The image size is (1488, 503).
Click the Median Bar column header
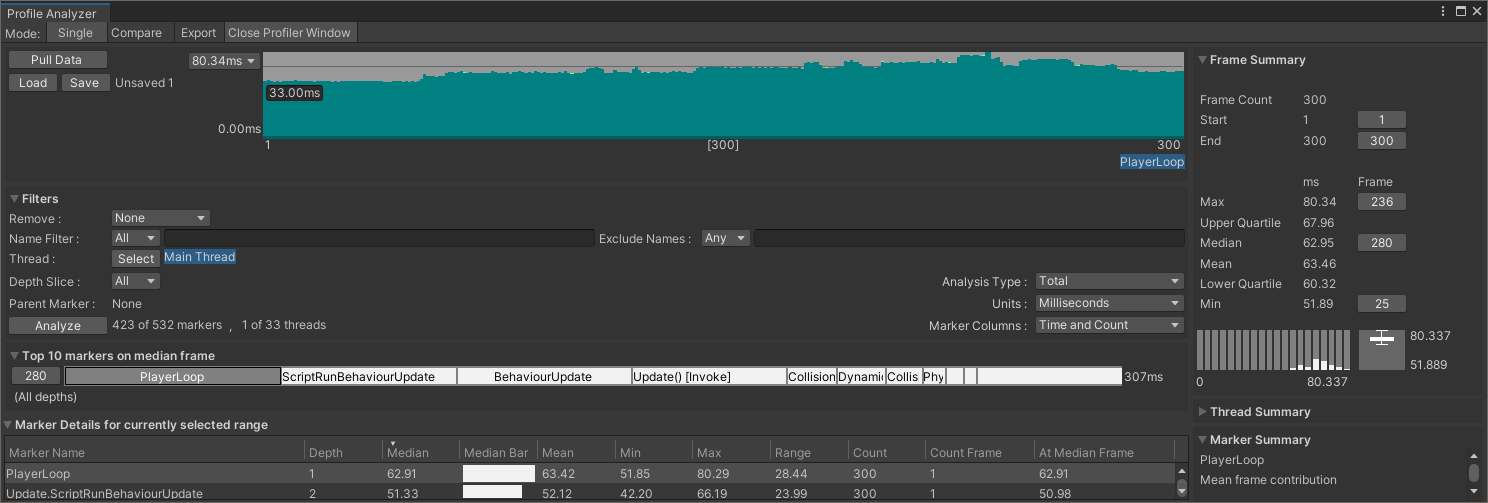point(498,452)
